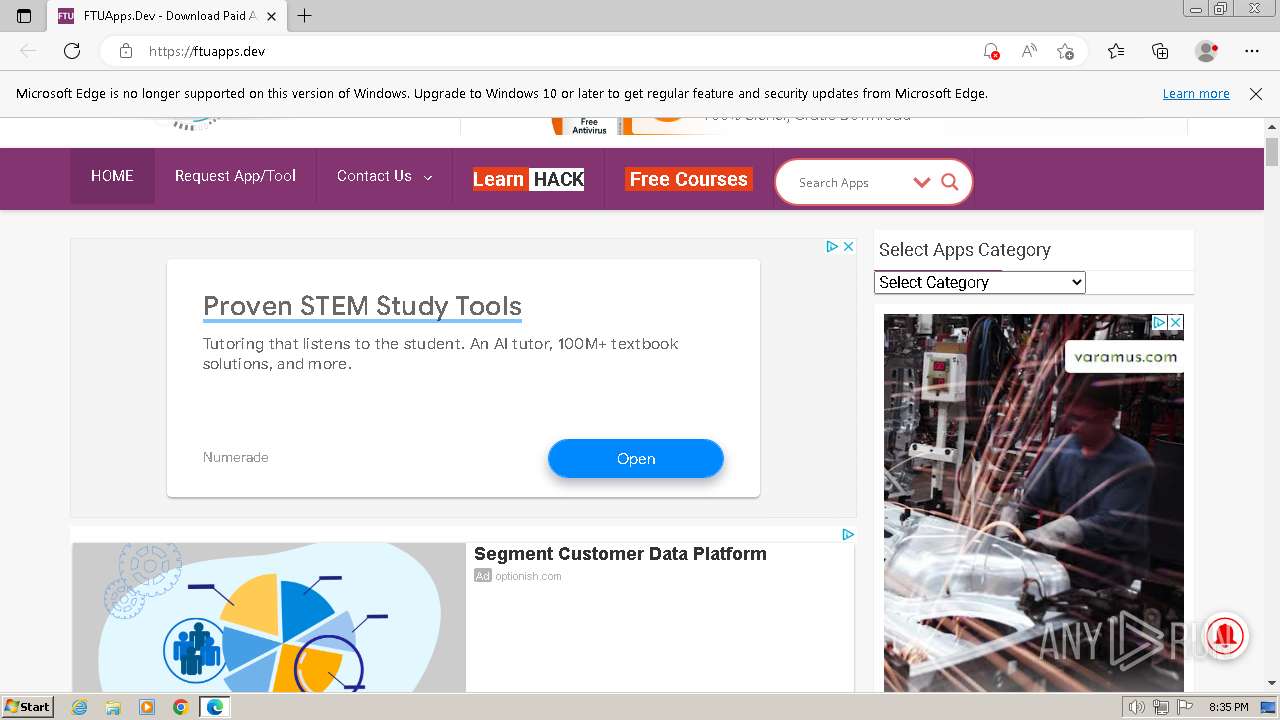Screen dimensions: 1280x720
Task: Open the varamus.com sidebar ad image
Action: [1034, 503]
